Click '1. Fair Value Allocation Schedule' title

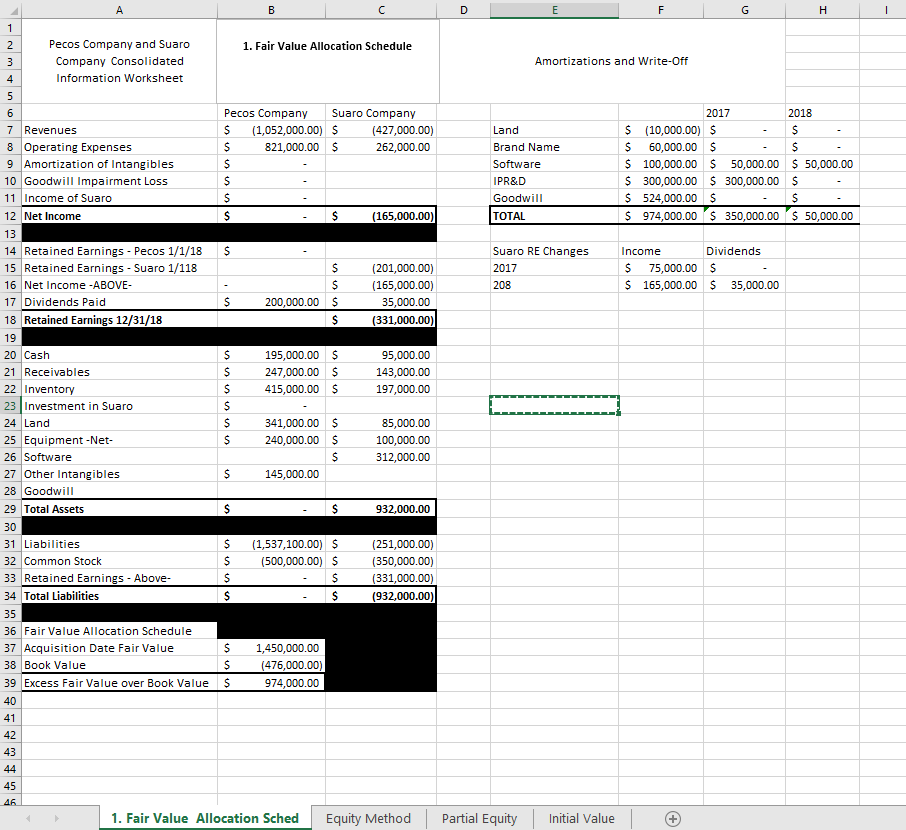(x=327, y=46)
